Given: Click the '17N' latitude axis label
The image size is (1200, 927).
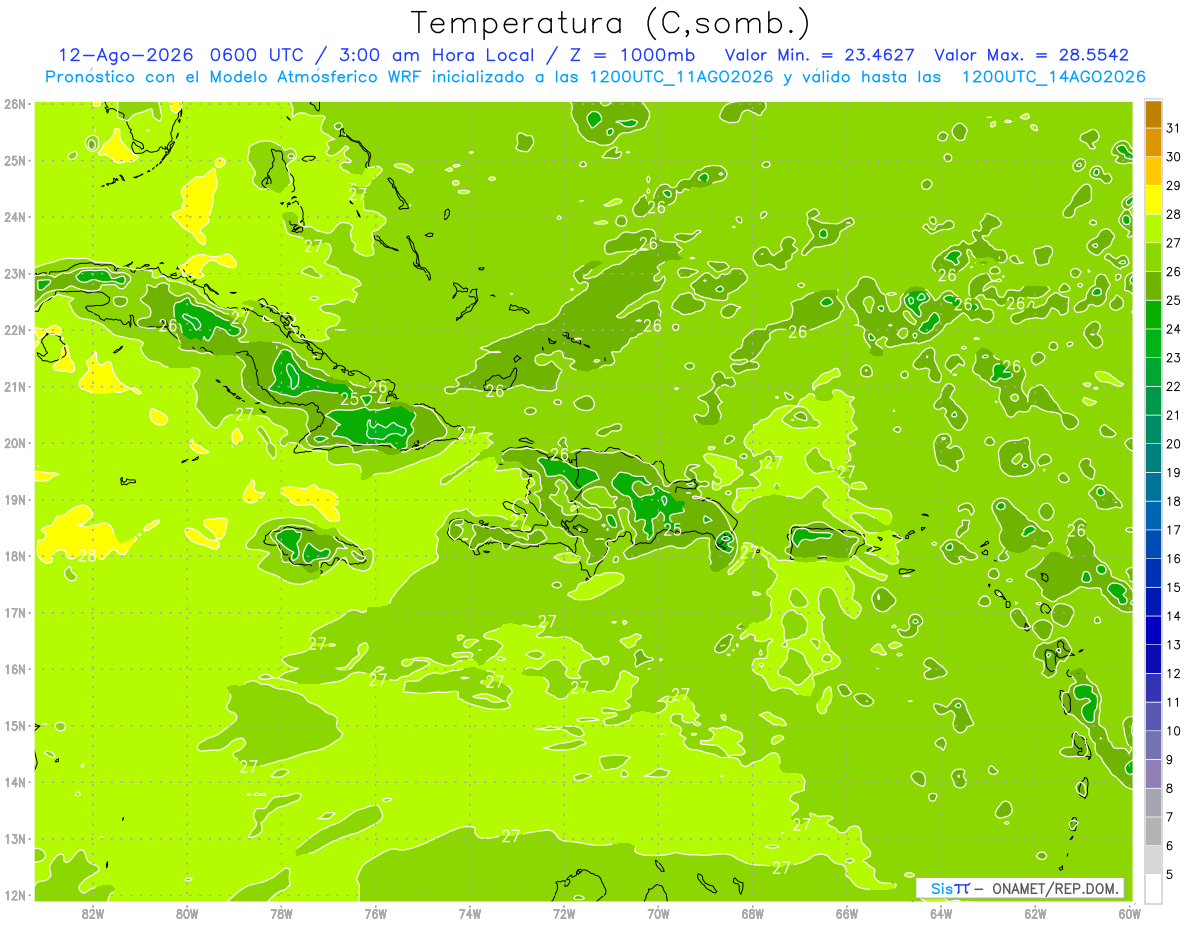Looking at the screenshot, I should coord(14,612).
